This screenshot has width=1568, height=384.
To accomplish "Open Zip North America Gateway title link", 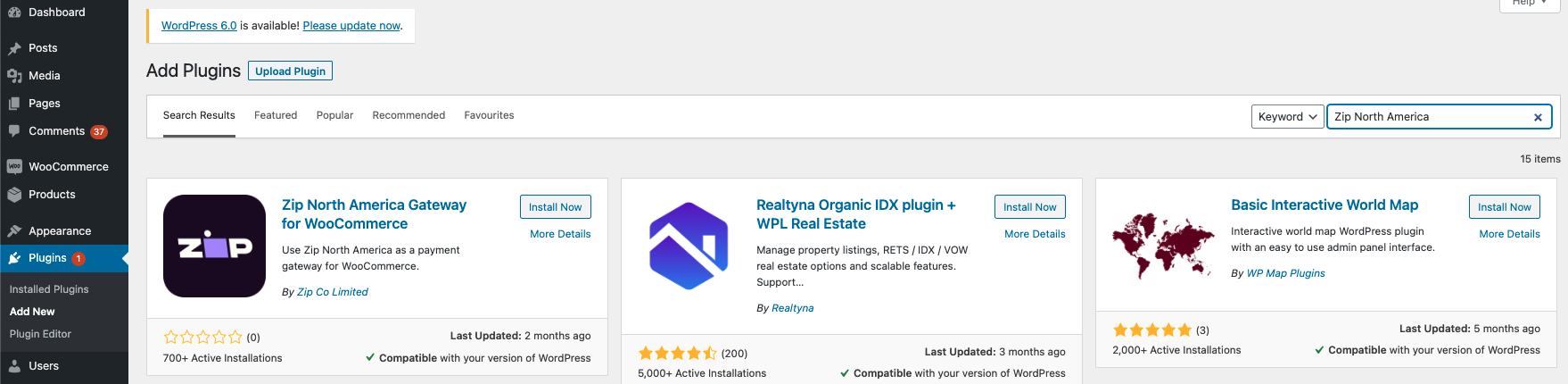I will coord(374,214).
